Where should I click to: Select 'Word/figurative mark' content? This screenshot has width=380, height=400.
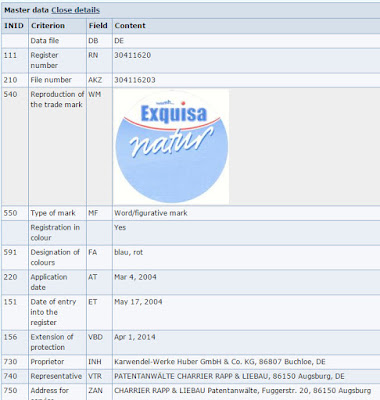click(151, 213)
